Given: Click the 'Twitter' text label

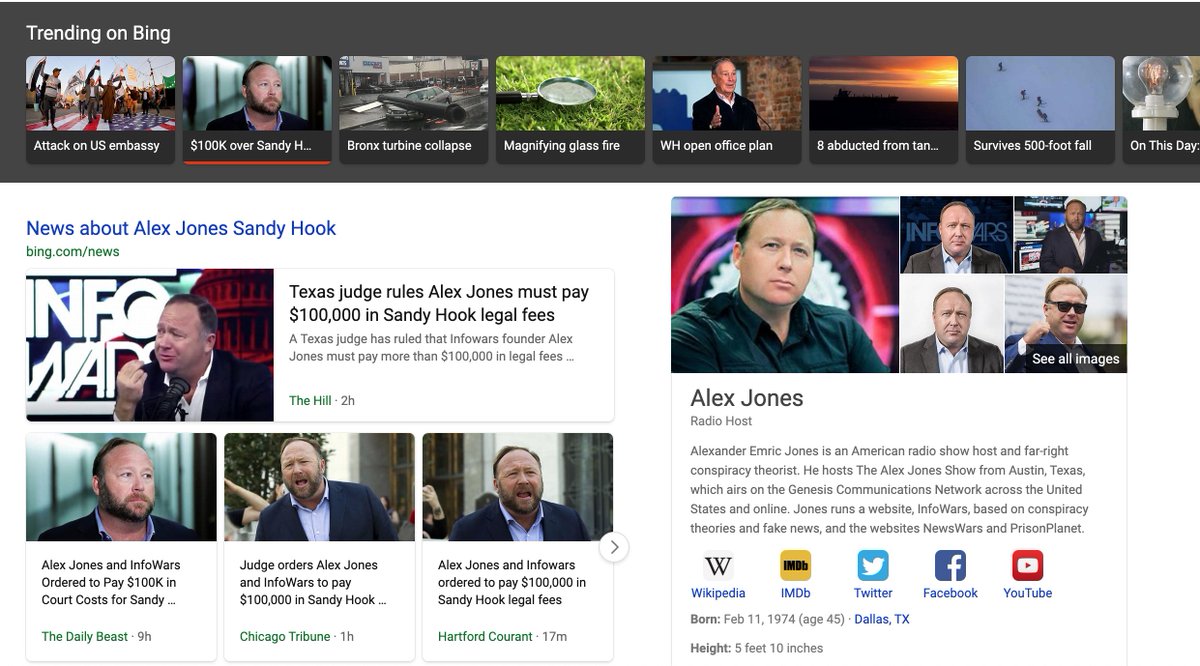Looking at the screenshot, I should coord(873,594).
